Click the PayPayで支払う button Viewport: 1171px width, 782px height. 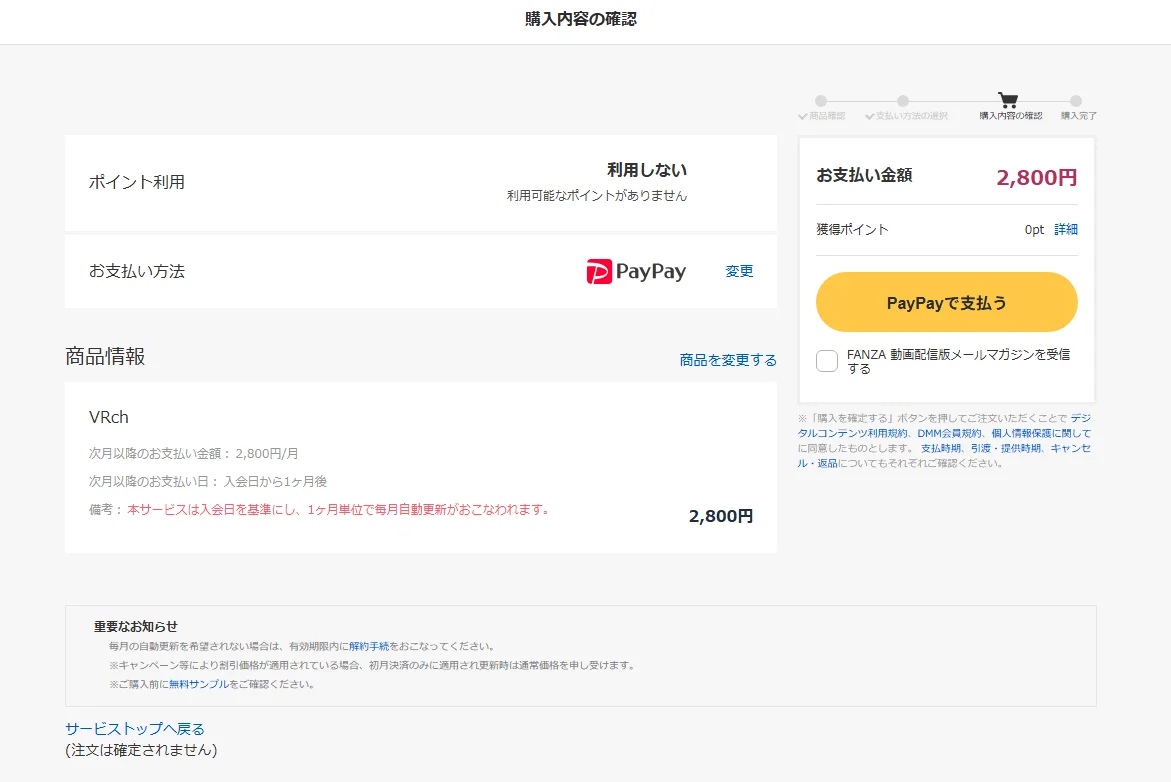point(946,302)
